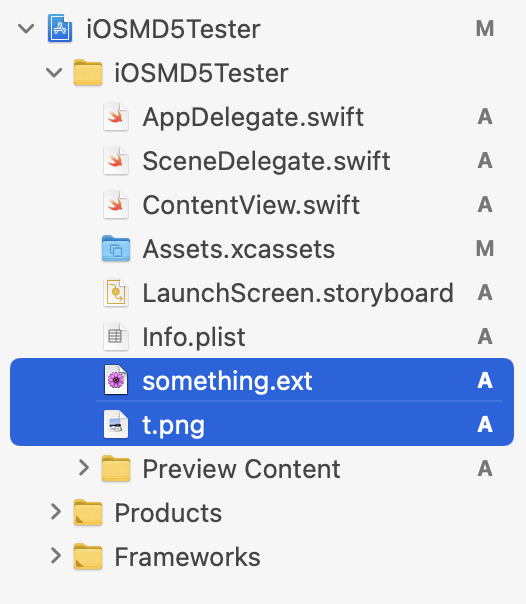The height and width of the screenshot is (604, 526).
Task: Click the SceneDelegate.swift Swift file icon
Action: tap(116, 161)
